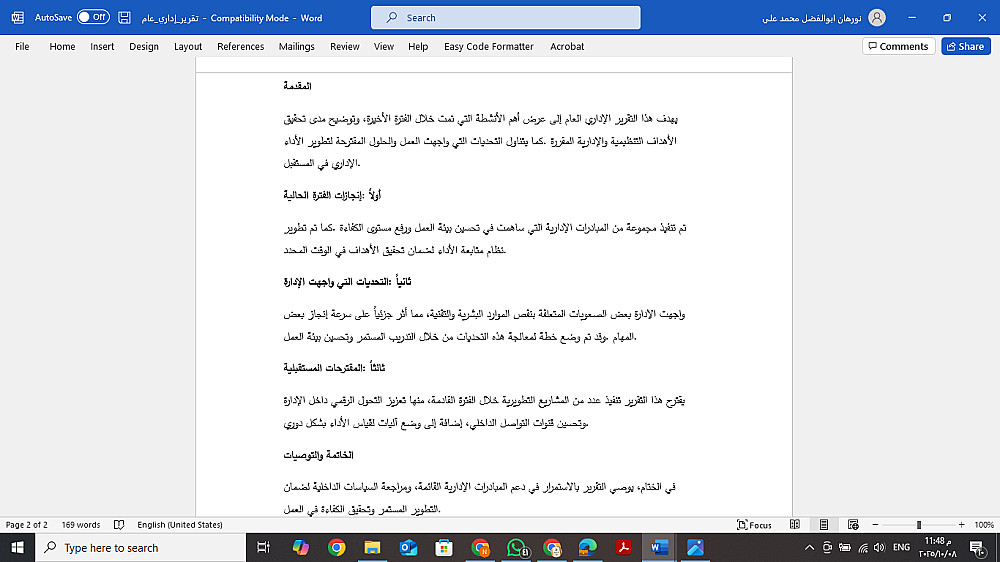1000x562 pixels.
Task: Open the Acrobat tab
Action: point(568,47)
